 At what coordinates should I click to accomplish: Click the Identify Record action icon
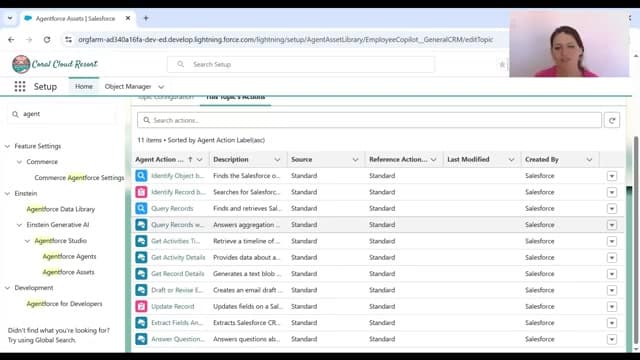(141, 192)
